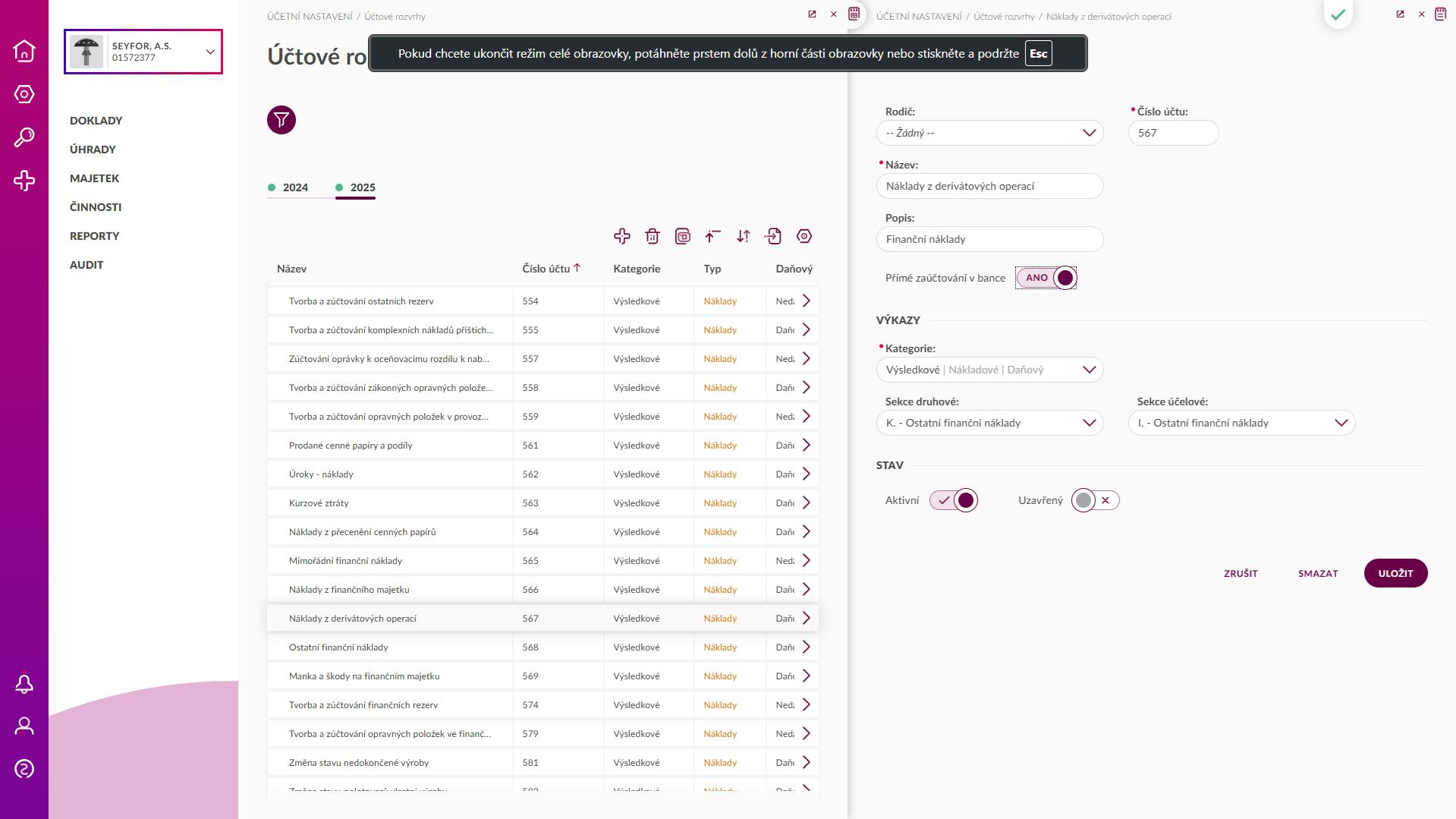The image size is (1456, 819).
Task: Click the search magnifier in sidebar
Action: coord(24,137)
